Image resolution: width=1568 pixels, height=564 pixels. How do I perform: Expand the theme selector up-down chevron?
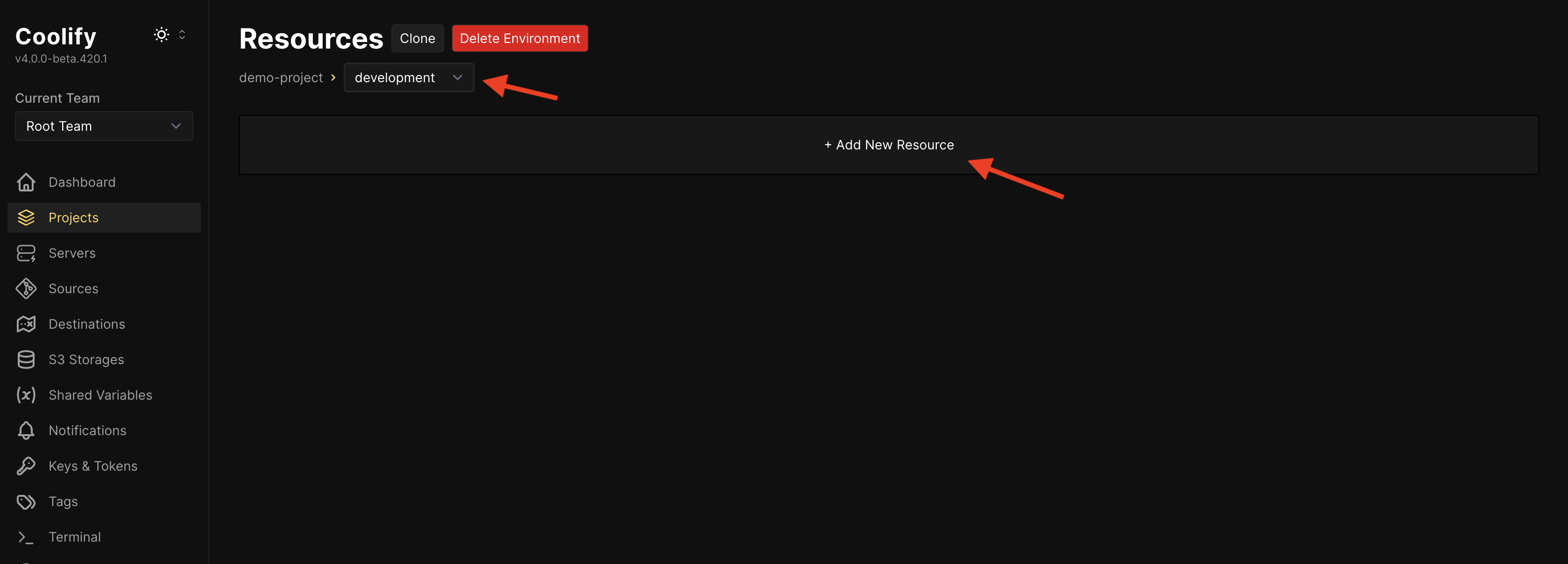pyautogui.click(x=182, y=35)
